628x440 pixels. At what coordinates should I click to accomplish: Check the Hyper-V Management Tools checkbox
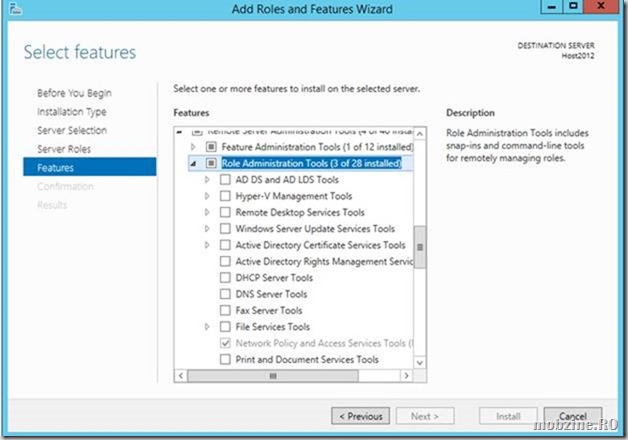coord(225,196)
